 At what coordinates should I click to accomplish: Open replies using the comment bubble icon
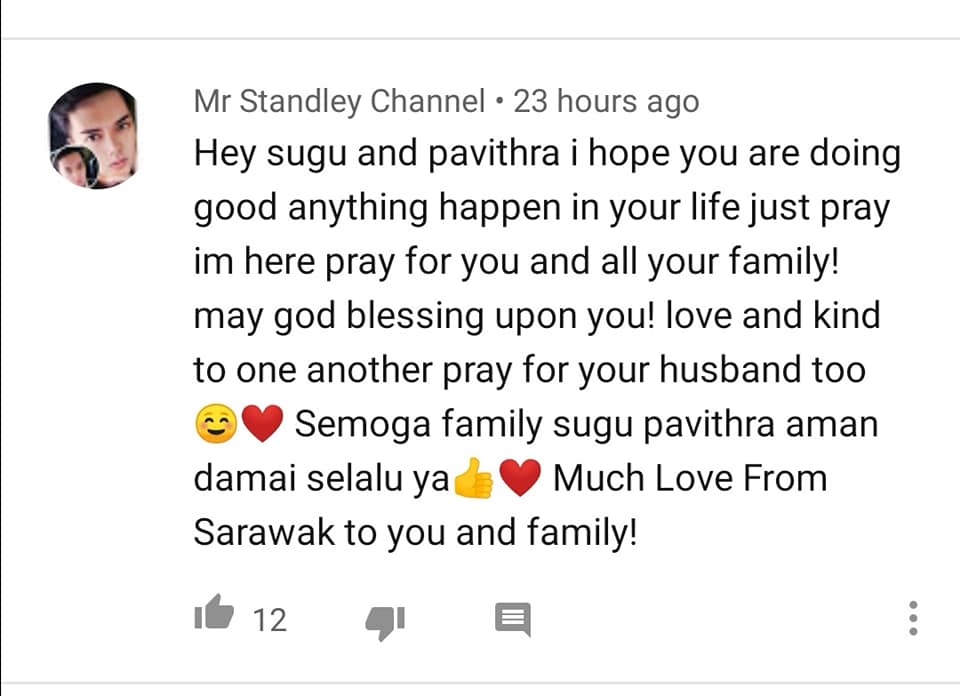(x=512, y=619)
